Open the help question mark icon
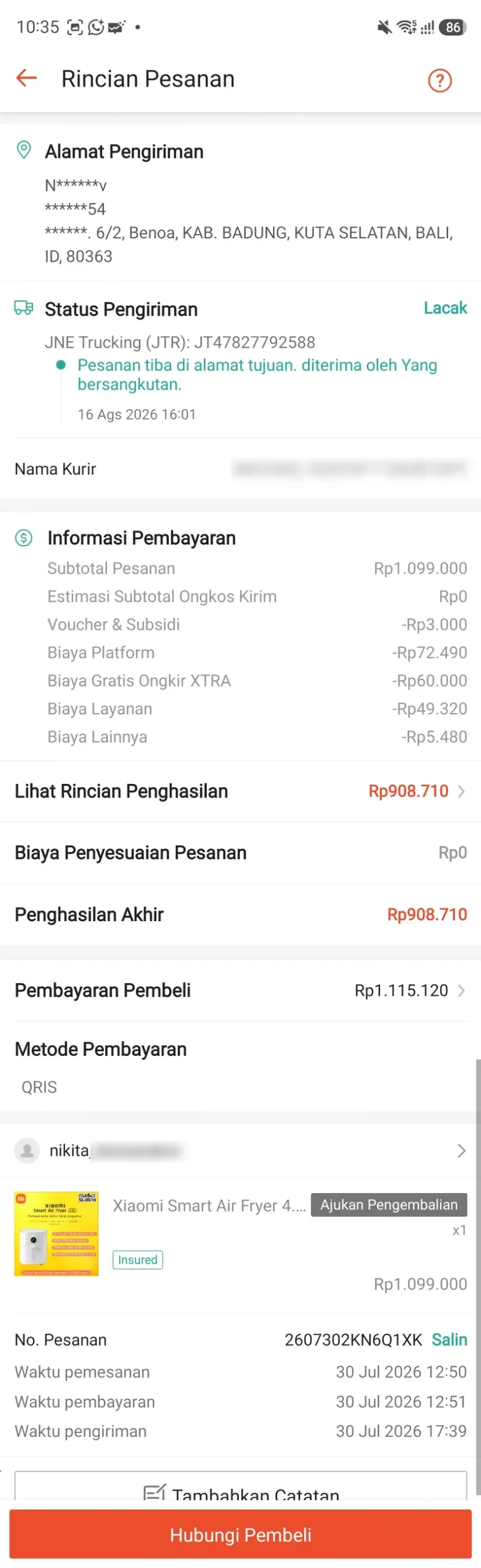Viewport: 481px width, 1568px height. click(439, 80)
